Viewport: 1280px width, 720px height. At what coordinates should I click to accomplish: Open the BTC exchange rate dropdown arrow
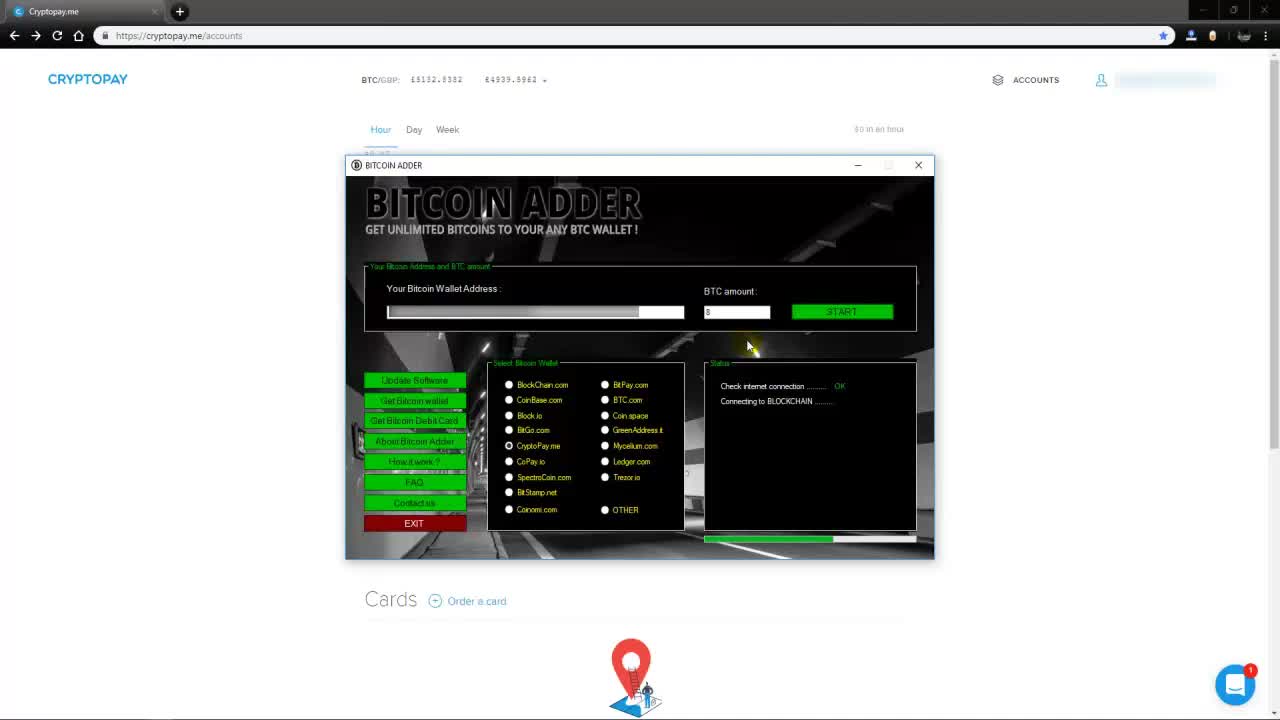tap(544, 80)
